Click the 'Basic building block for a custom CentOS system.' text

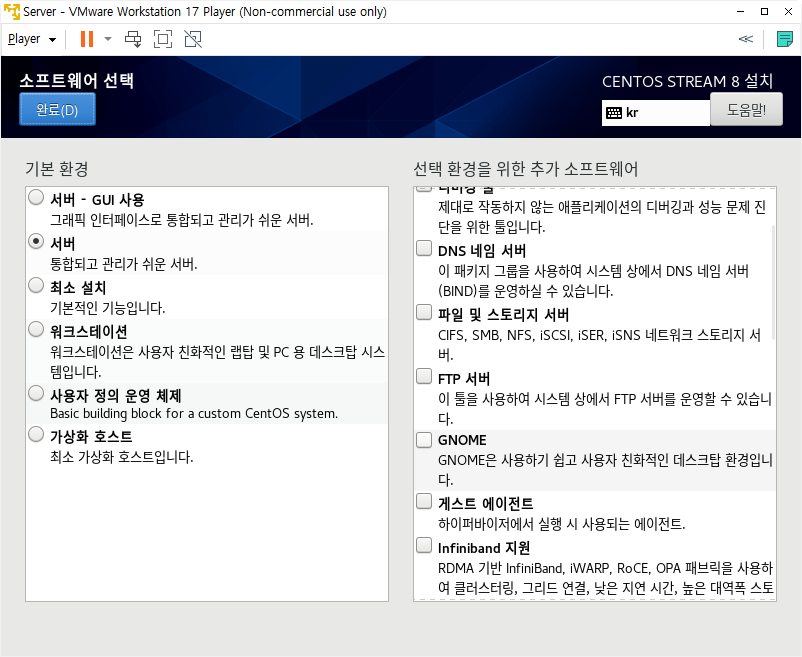[x=194, y=414]
